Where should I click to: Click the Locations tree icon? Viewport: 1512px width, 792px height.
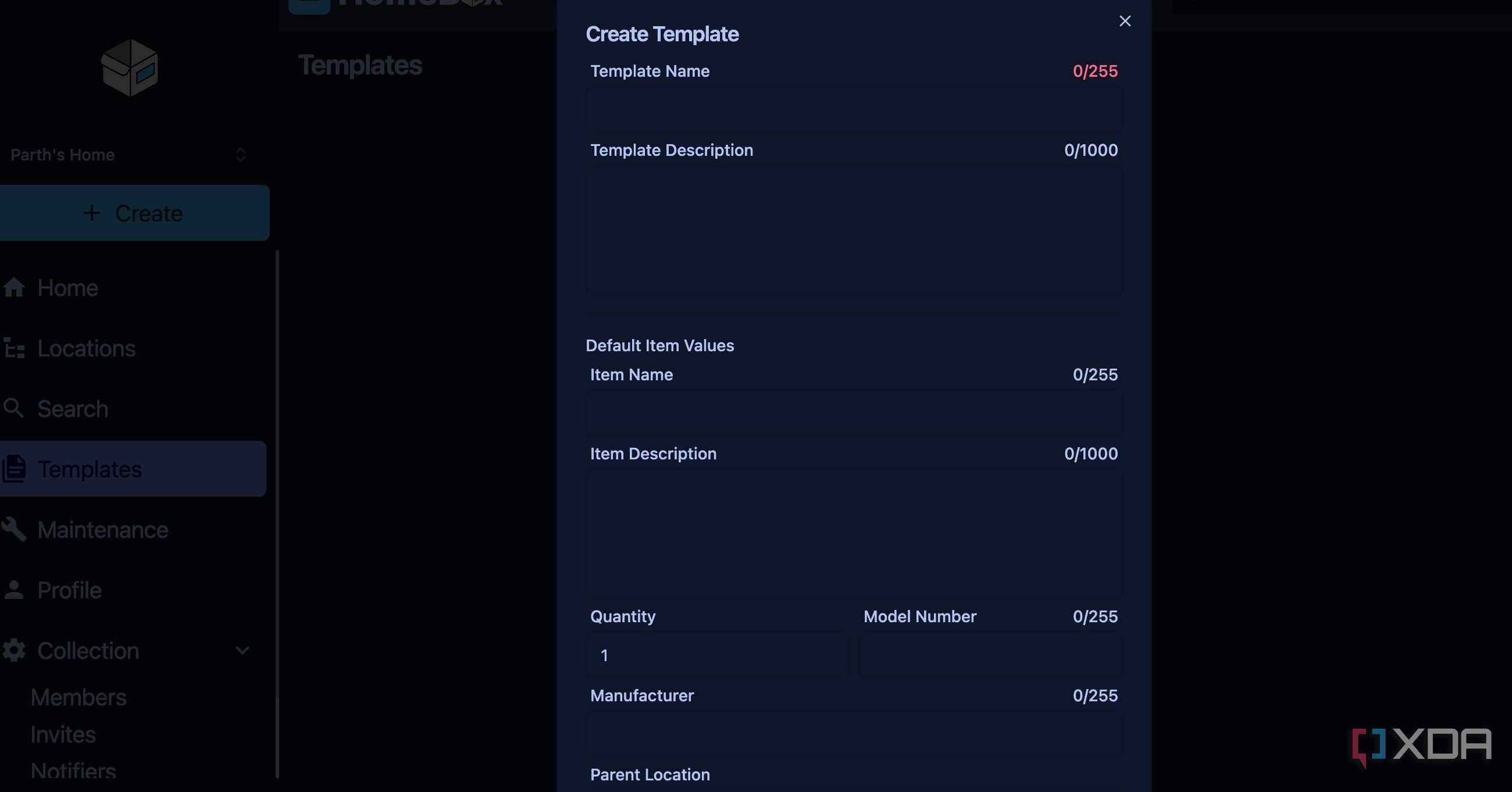(14, 348)
